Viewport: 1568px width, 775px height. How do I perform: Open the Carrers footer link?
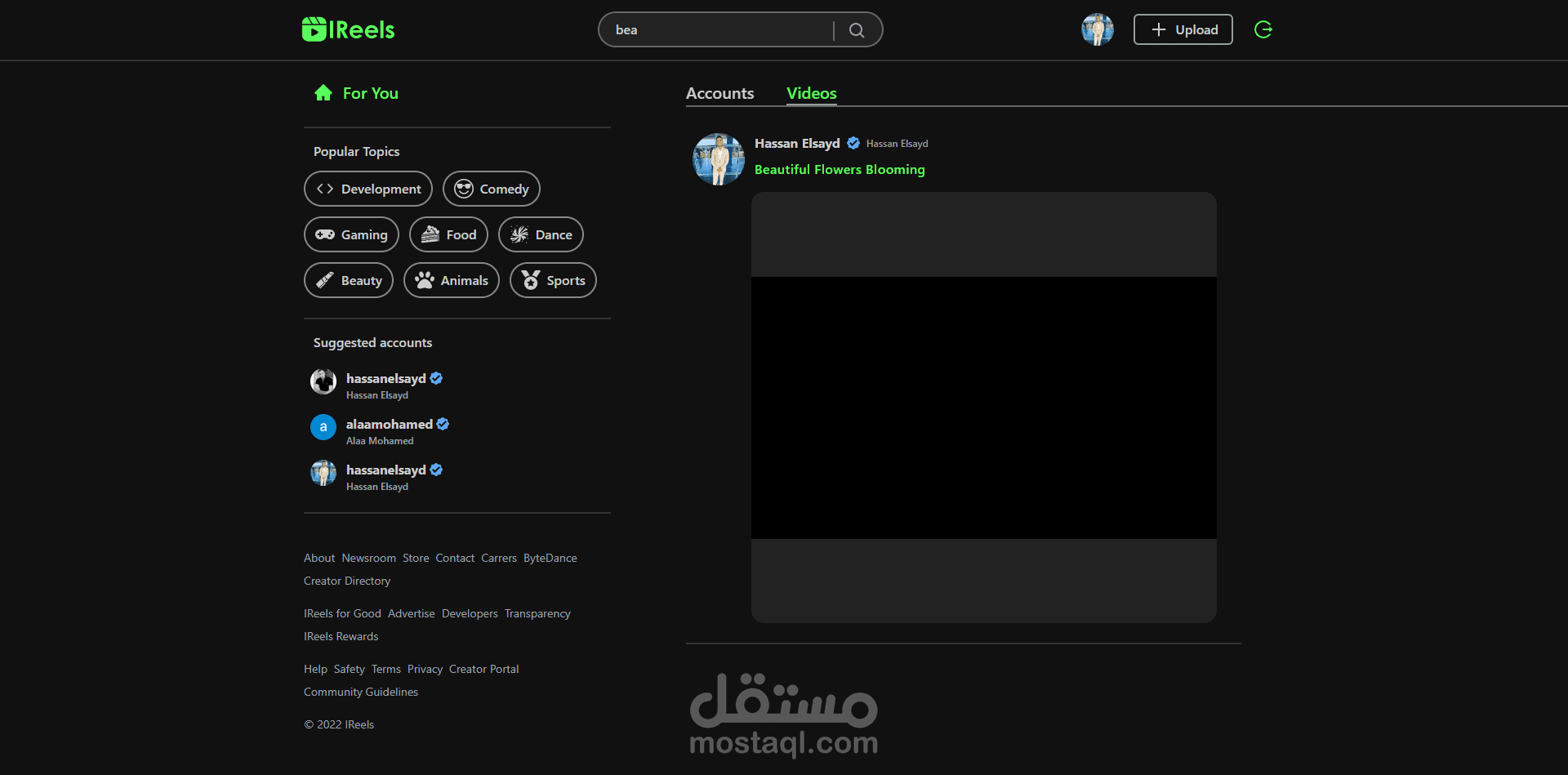click(499, 558)
